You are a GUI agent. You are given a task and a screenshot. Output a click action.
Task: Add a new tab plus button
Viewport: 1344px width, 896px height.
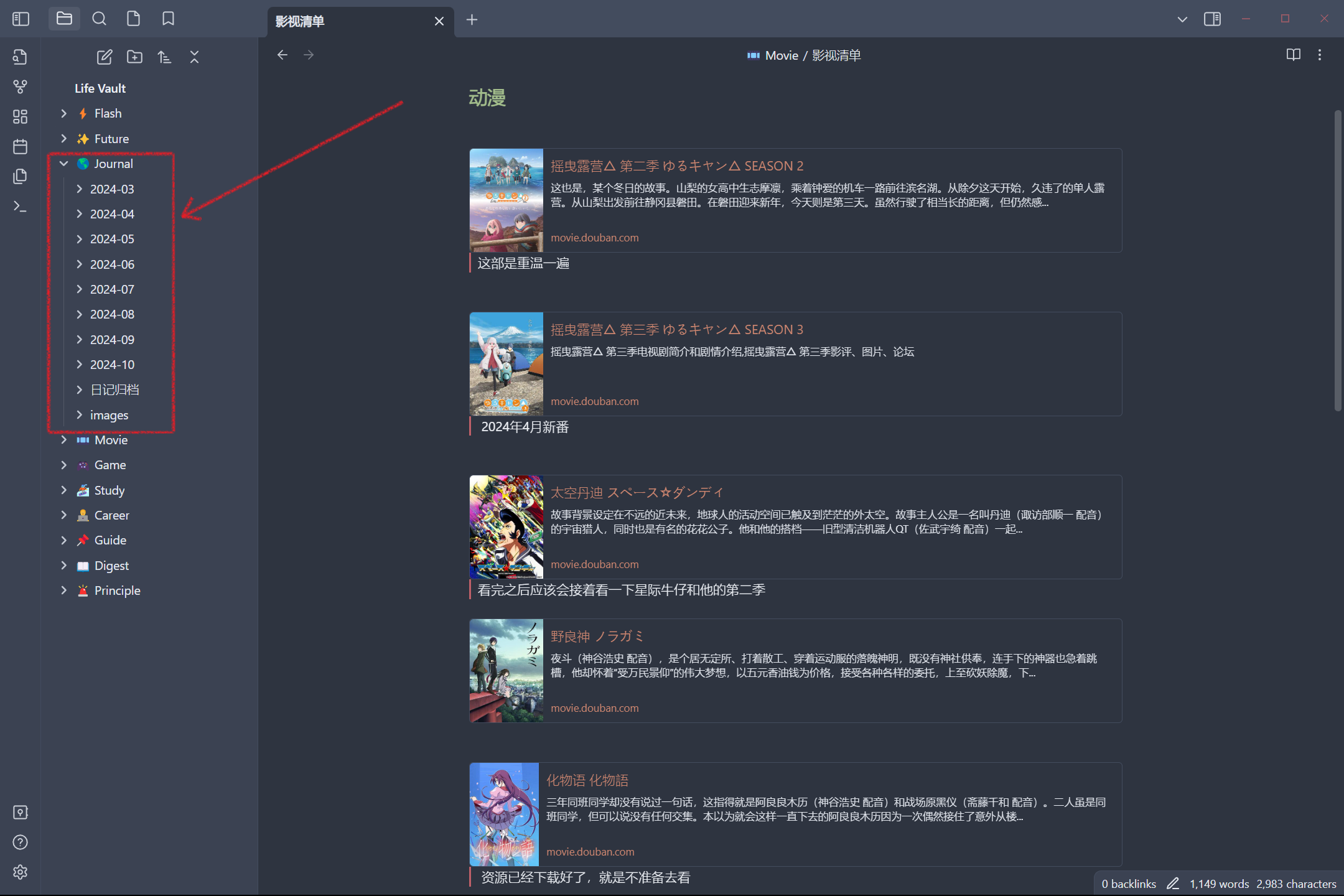pos(472,20)
